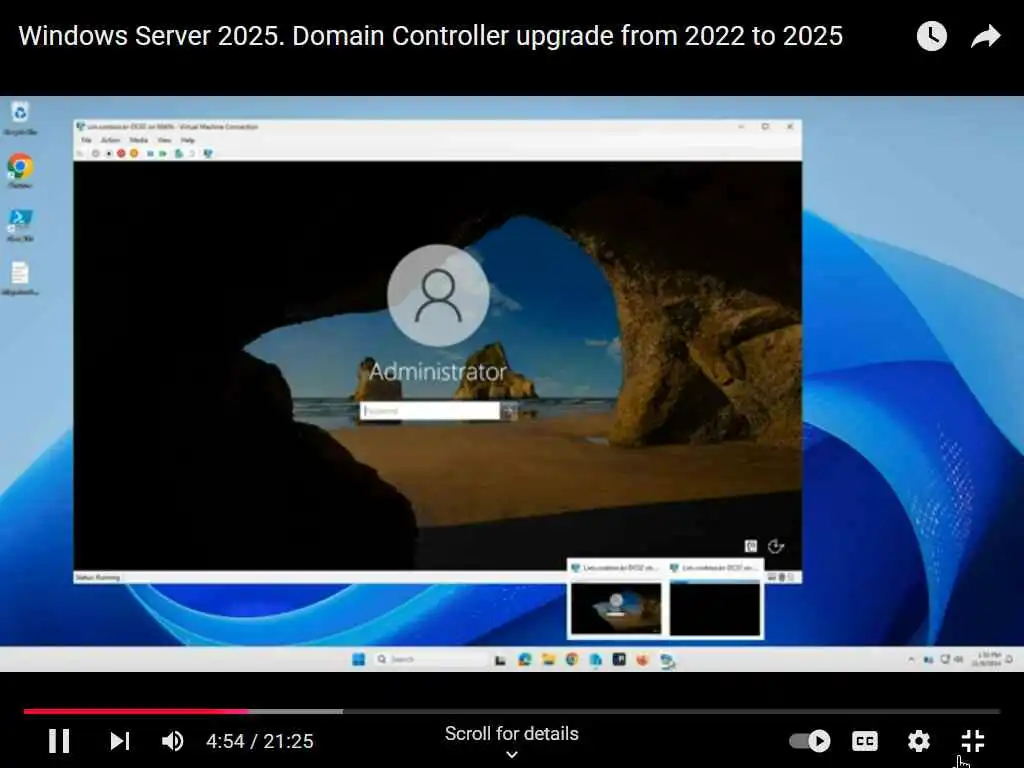The width and height of the screenshot is (1024, 768).
Task: Open the taskbar notification bell
Action: point(1010,660)
